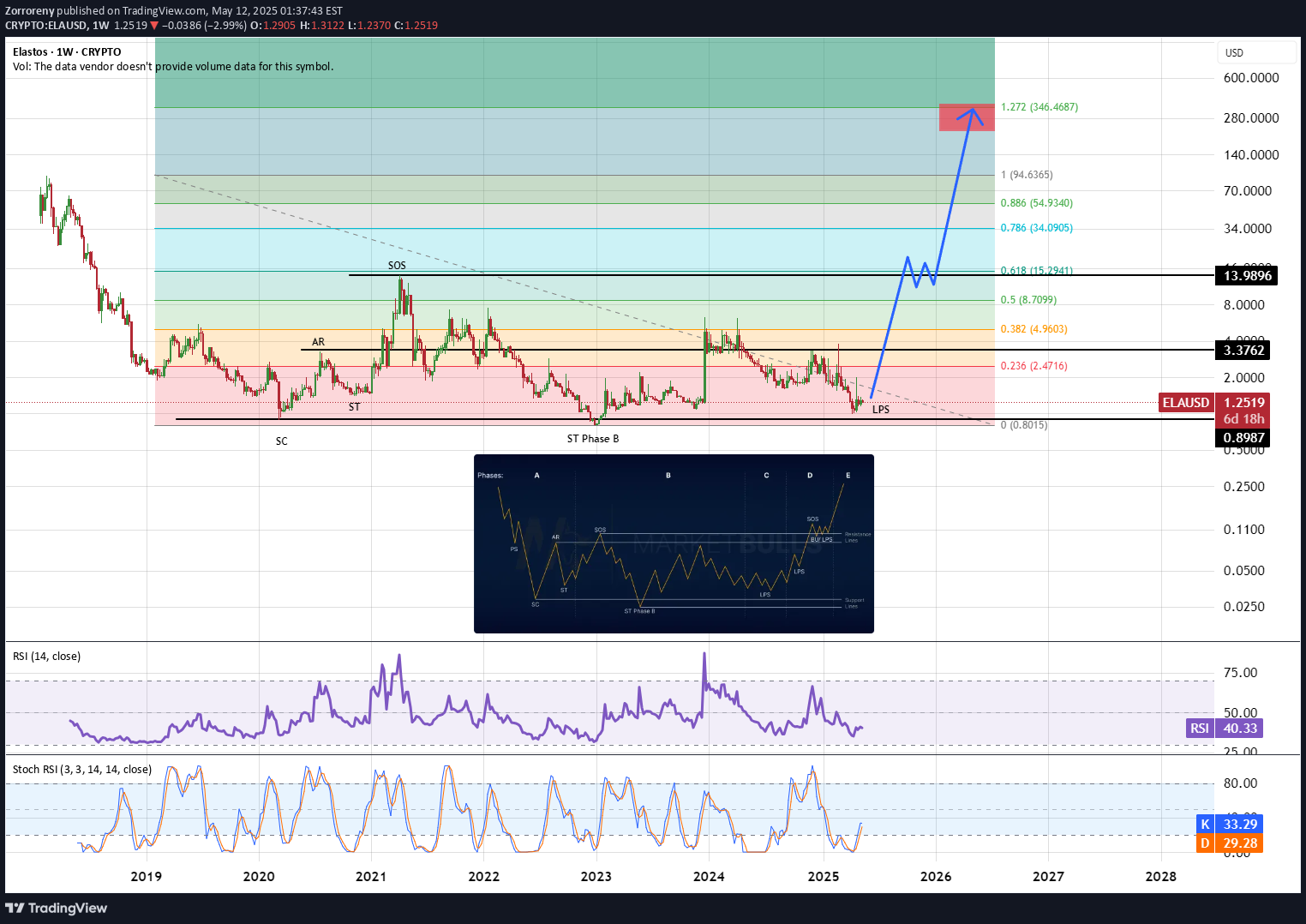Click the 0.0250 price scale value
Viewport: 1306px width, 924px height.
(1244, 607)
